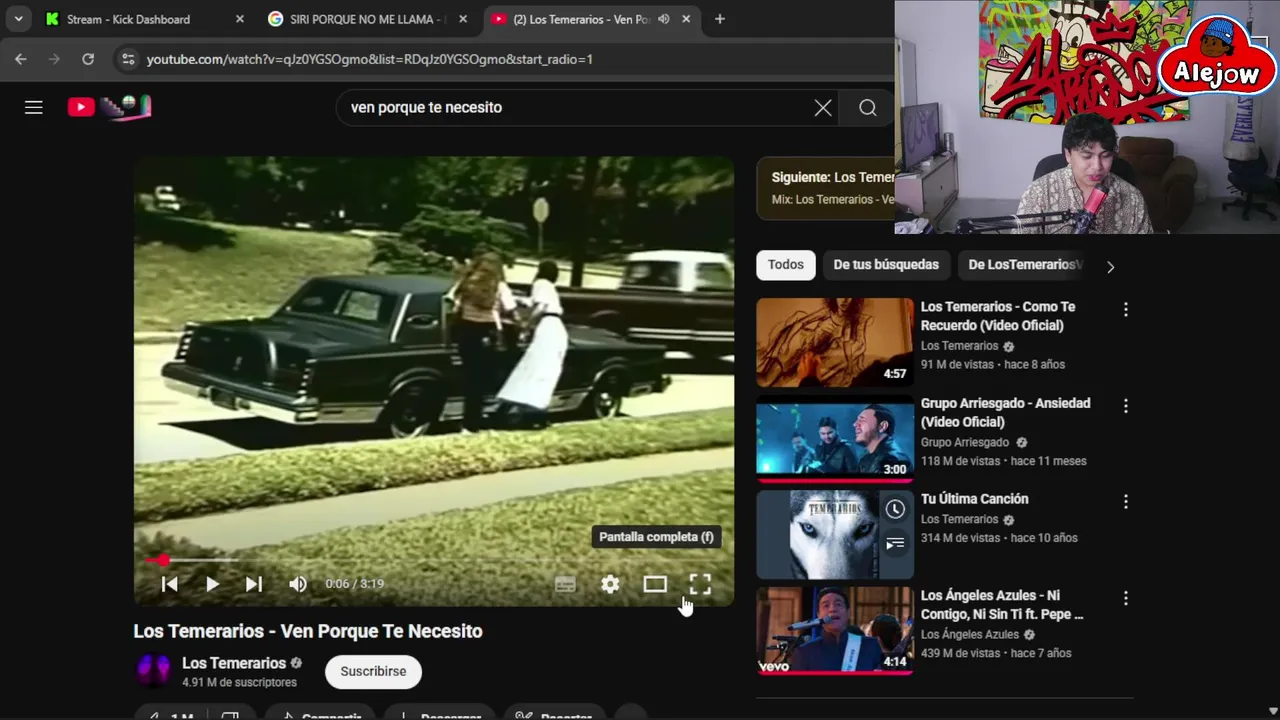Image resolution: width=1280 pixels, height=720 pixels.
Task: Mute the YouTube tab via its speaker icon
Action: tap(663, 19)
